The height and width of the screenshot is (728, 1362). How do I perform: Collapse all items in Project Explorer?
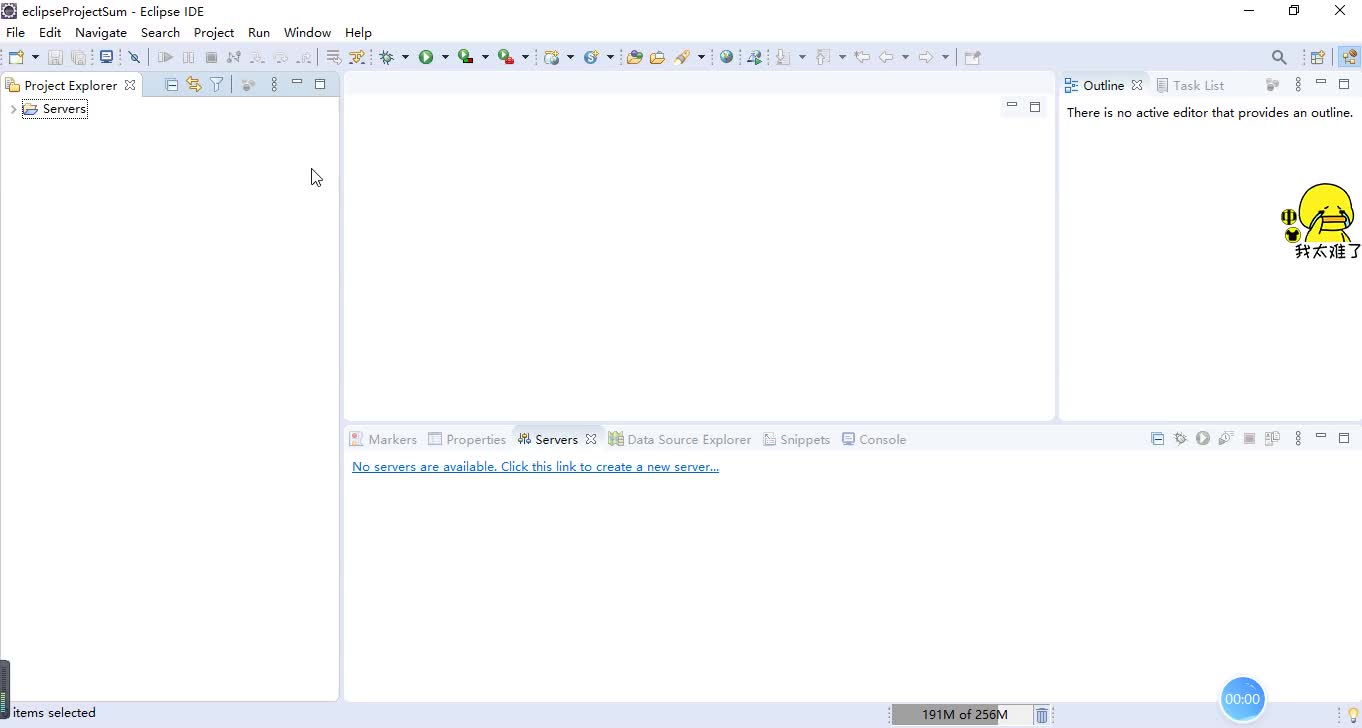(170, 84)
